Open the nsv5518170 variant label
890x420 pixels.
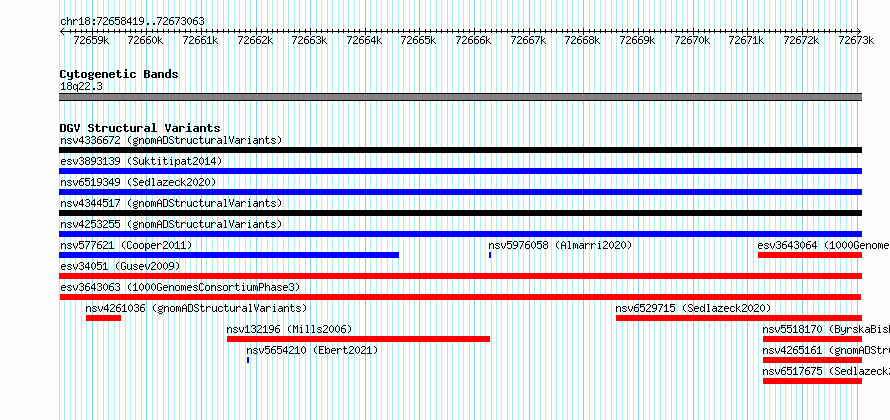click(x=826, y=329)
